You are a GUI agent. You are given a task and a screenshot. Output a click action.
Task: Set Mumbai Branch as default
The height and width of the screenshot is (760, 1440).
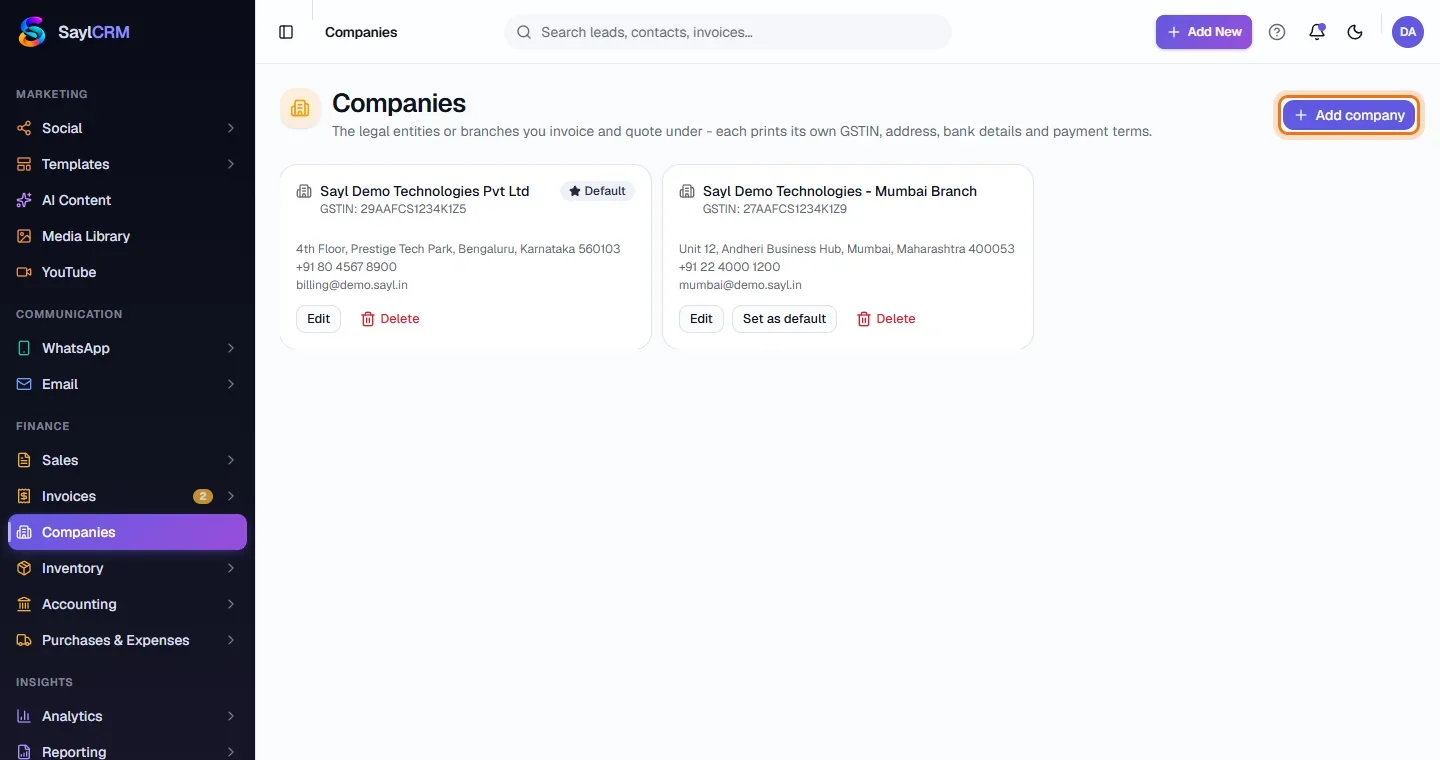pos(784,319)
